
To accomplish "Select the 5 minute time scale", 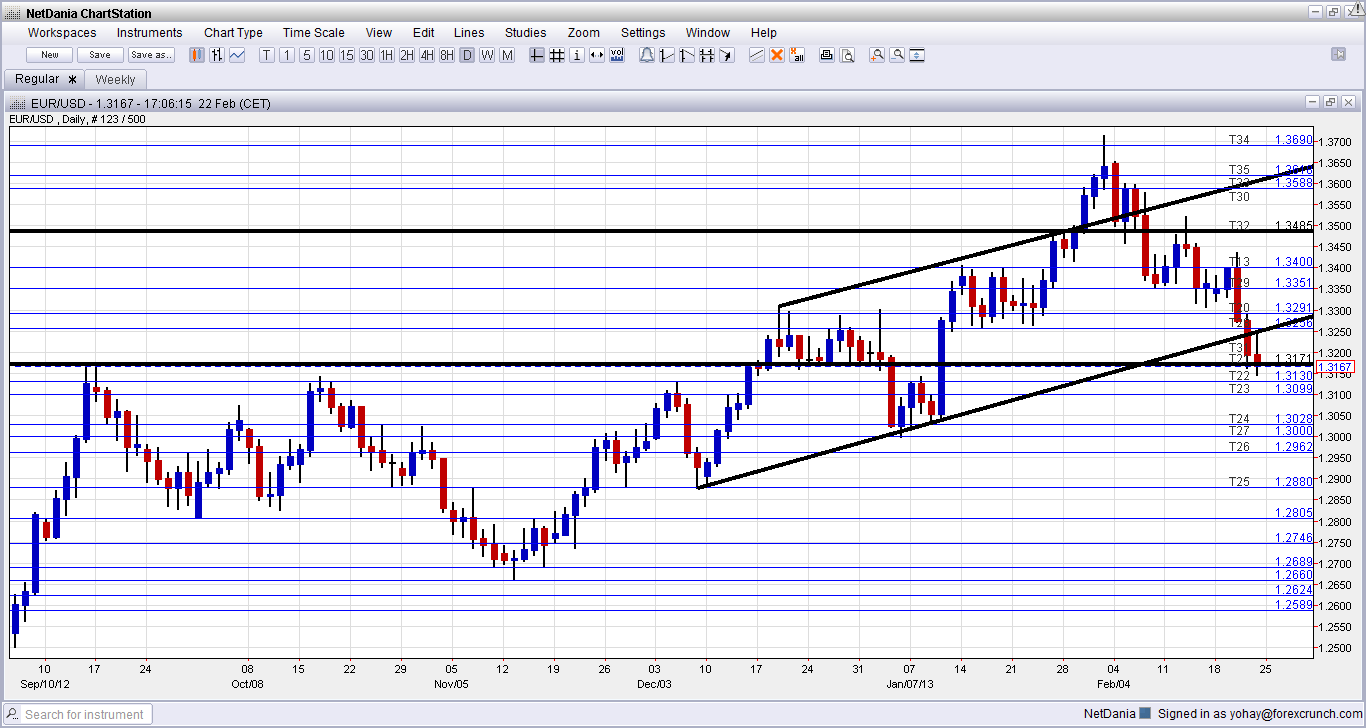I will 307,55.
